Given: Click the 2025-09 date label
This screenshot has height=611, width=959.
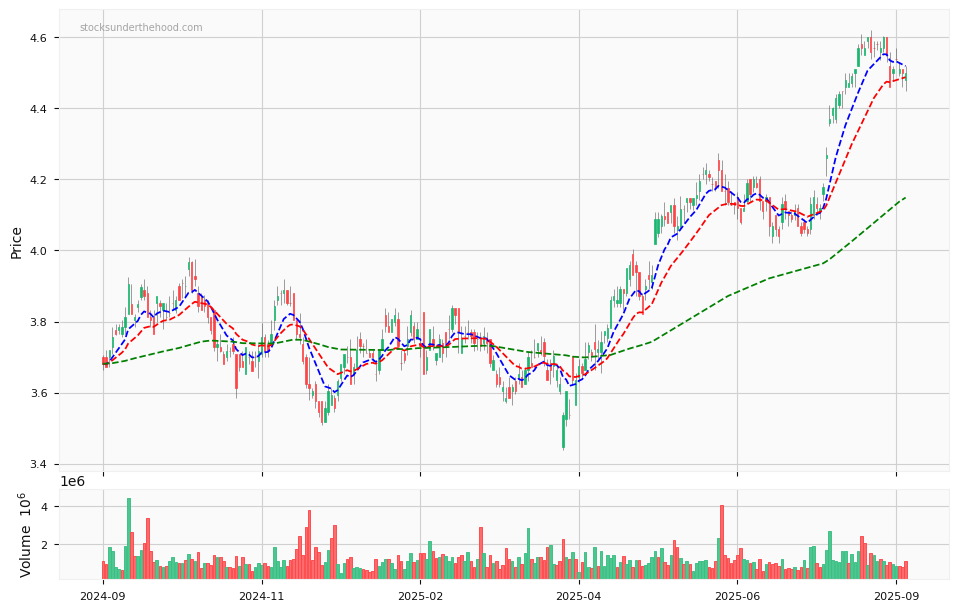Looking at the screenshot, I should coord(896,596).
